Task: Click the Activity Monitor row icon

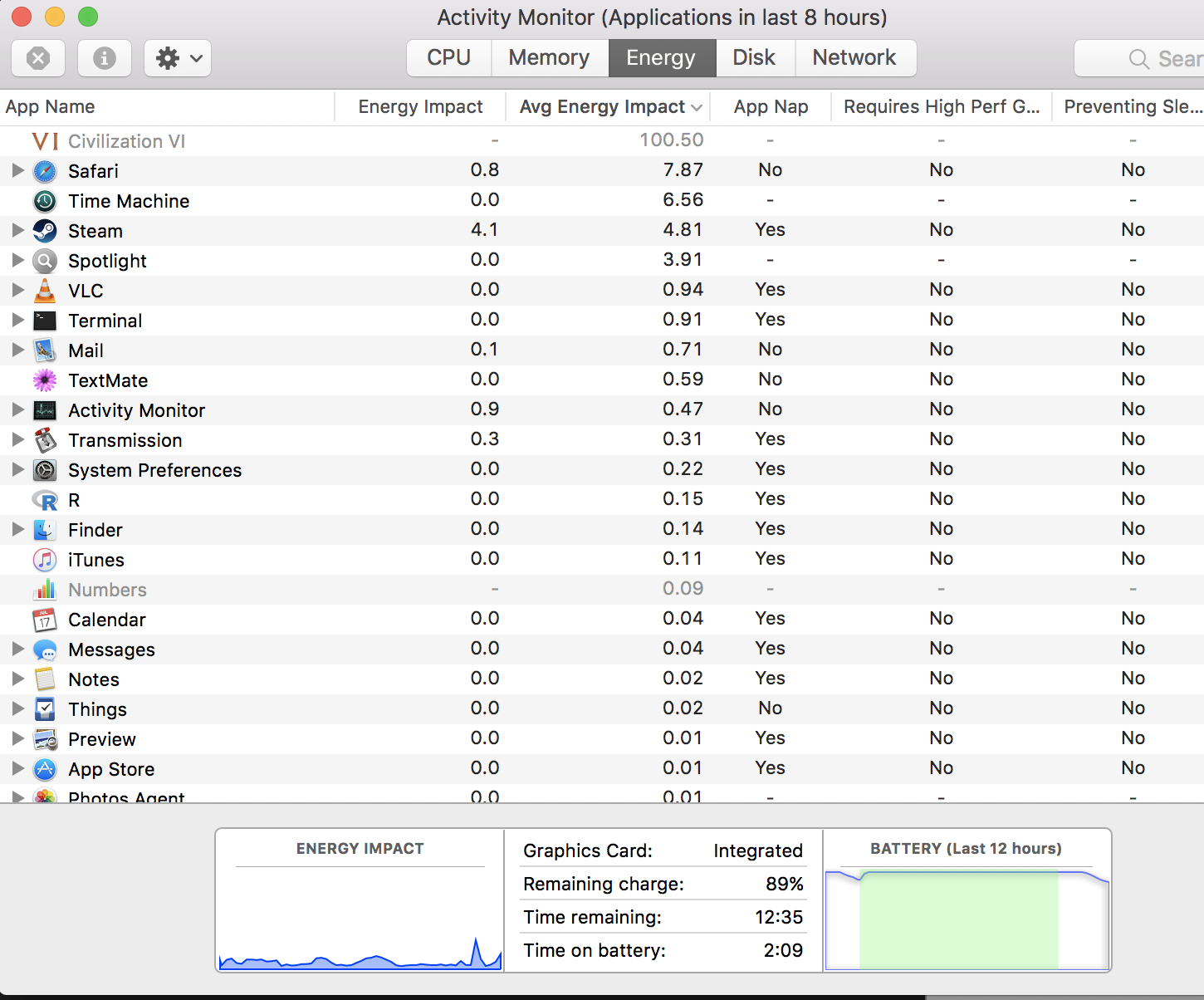Action: [45, 410]
